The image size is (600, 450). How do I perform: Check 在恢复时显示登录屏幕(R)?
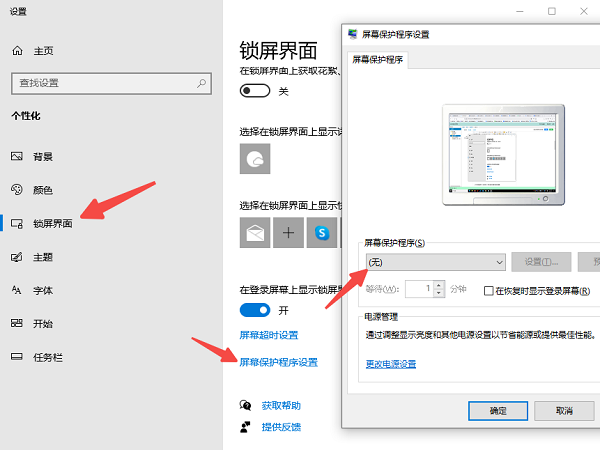coord(489,291)
